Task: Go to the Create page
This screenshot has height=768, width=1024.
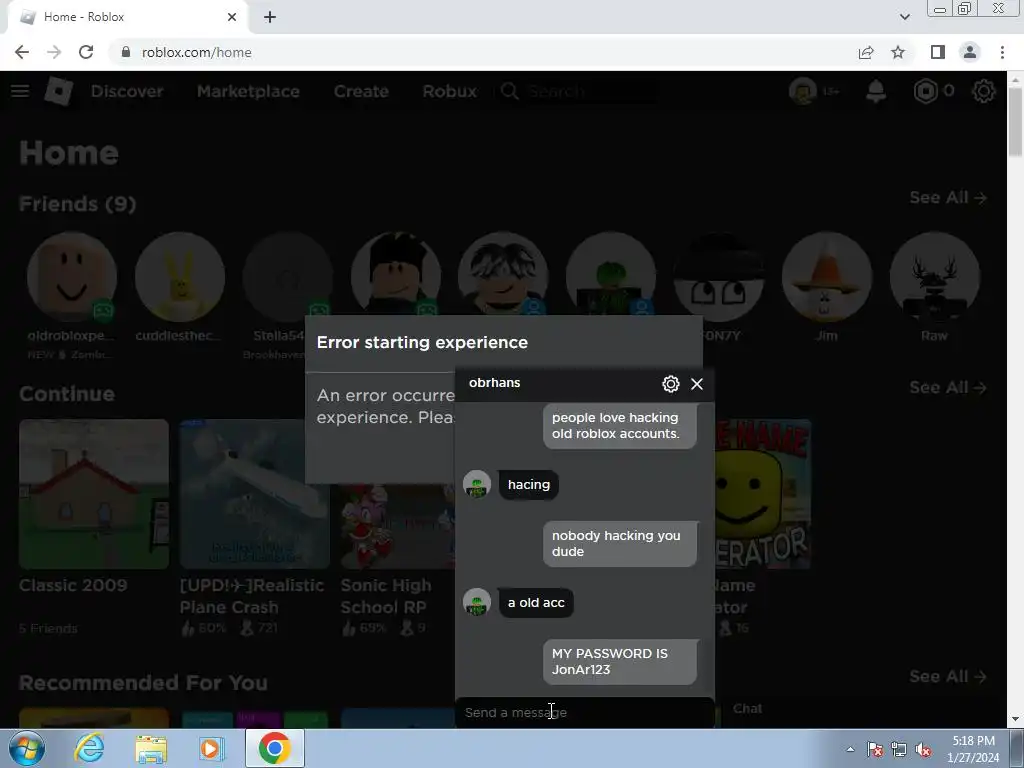Action: (x=361, y=91)
